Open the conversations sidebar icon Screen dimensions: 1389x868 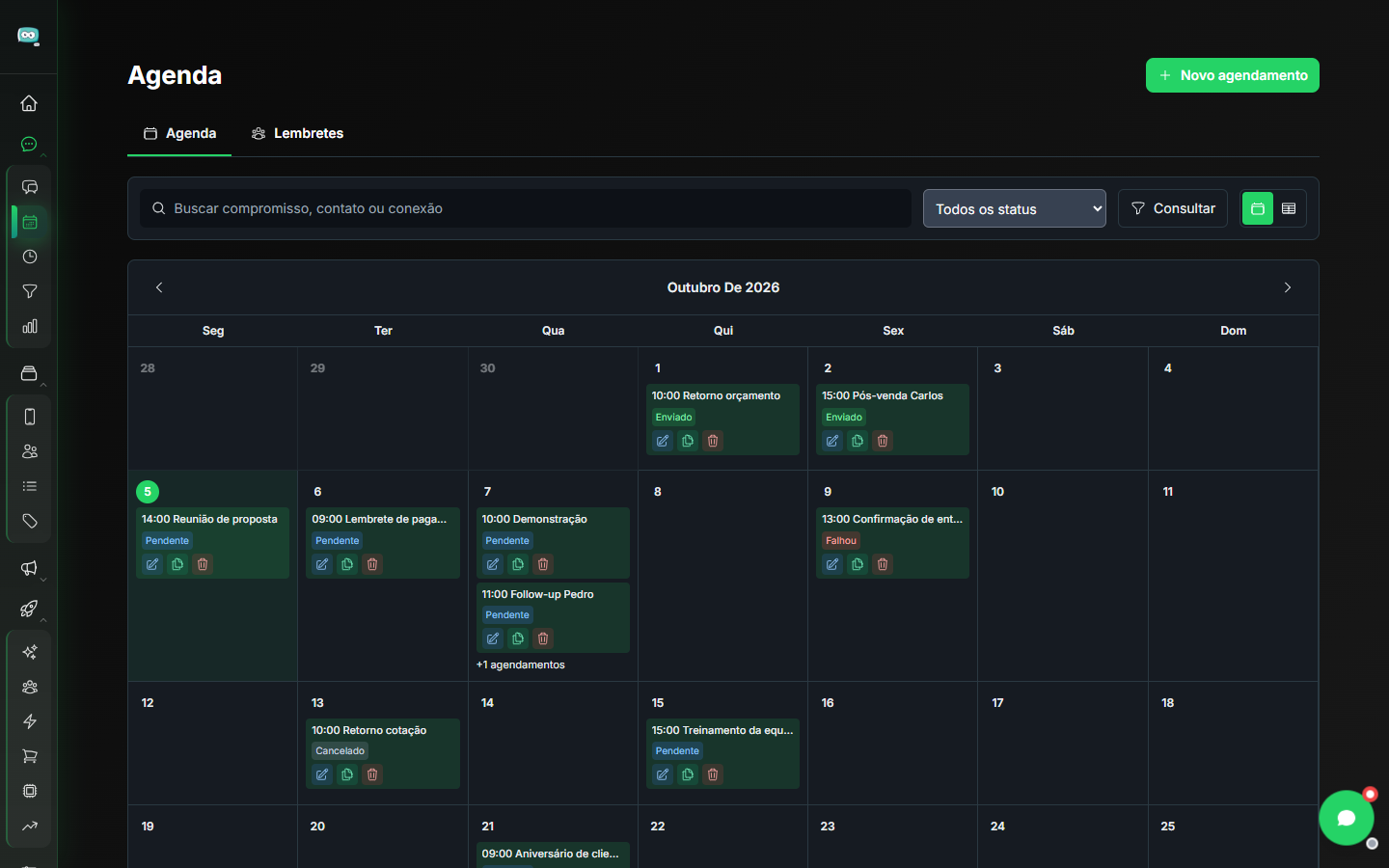point(30,187)
